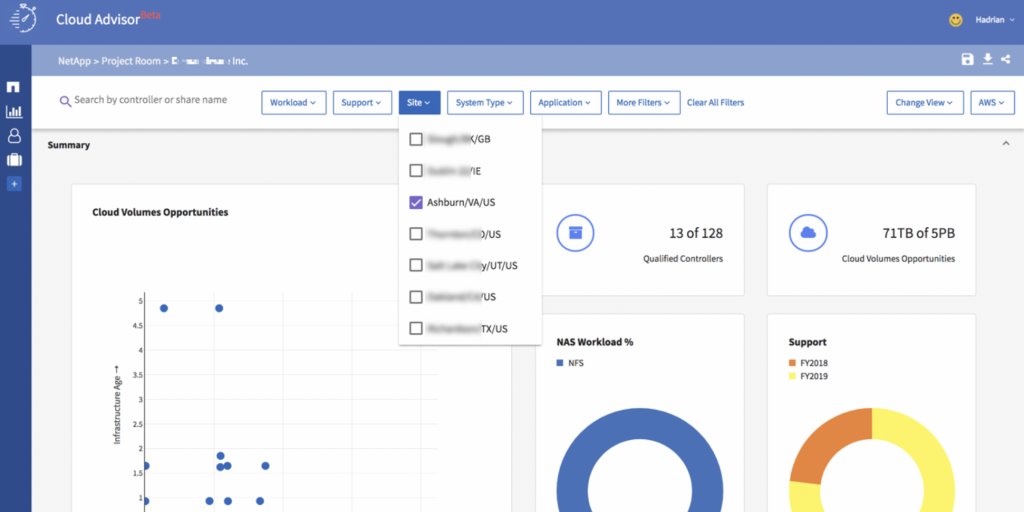The height and width of the screenshot is (512, 1024).
Task: Click the smiley face feedback icon
Action: 955,20
